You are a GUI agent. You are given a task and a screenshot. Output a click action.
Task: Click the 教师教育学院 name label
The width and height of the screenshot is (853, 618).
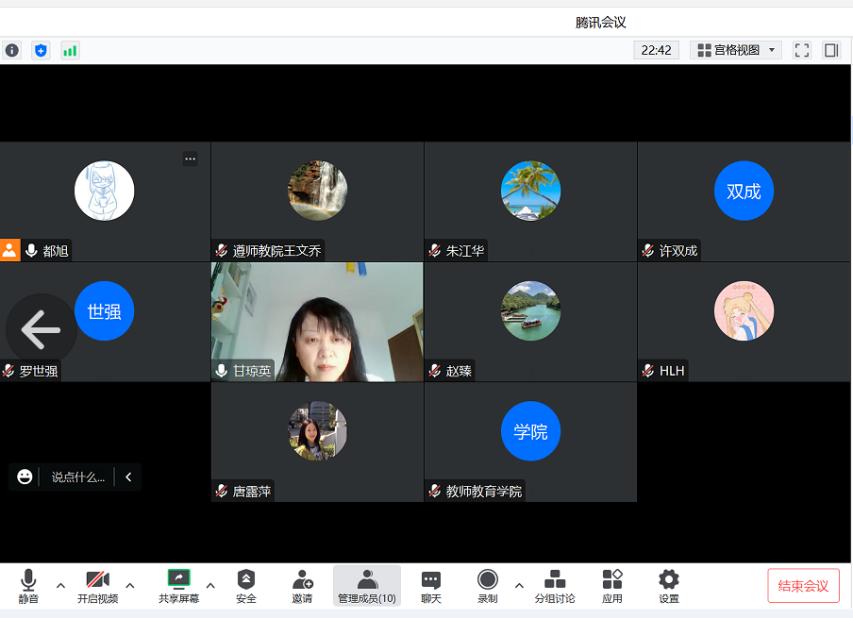[484, 491]
